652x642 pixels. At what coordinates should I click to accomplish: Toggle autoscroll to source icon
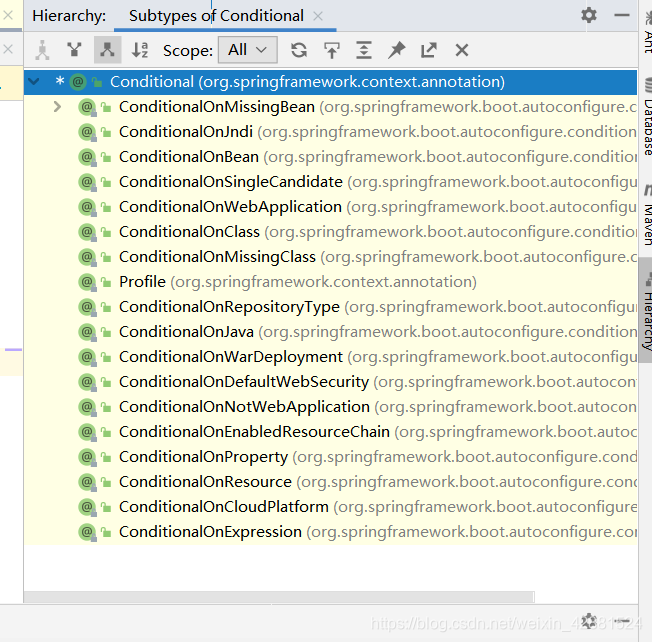[331, 50]
